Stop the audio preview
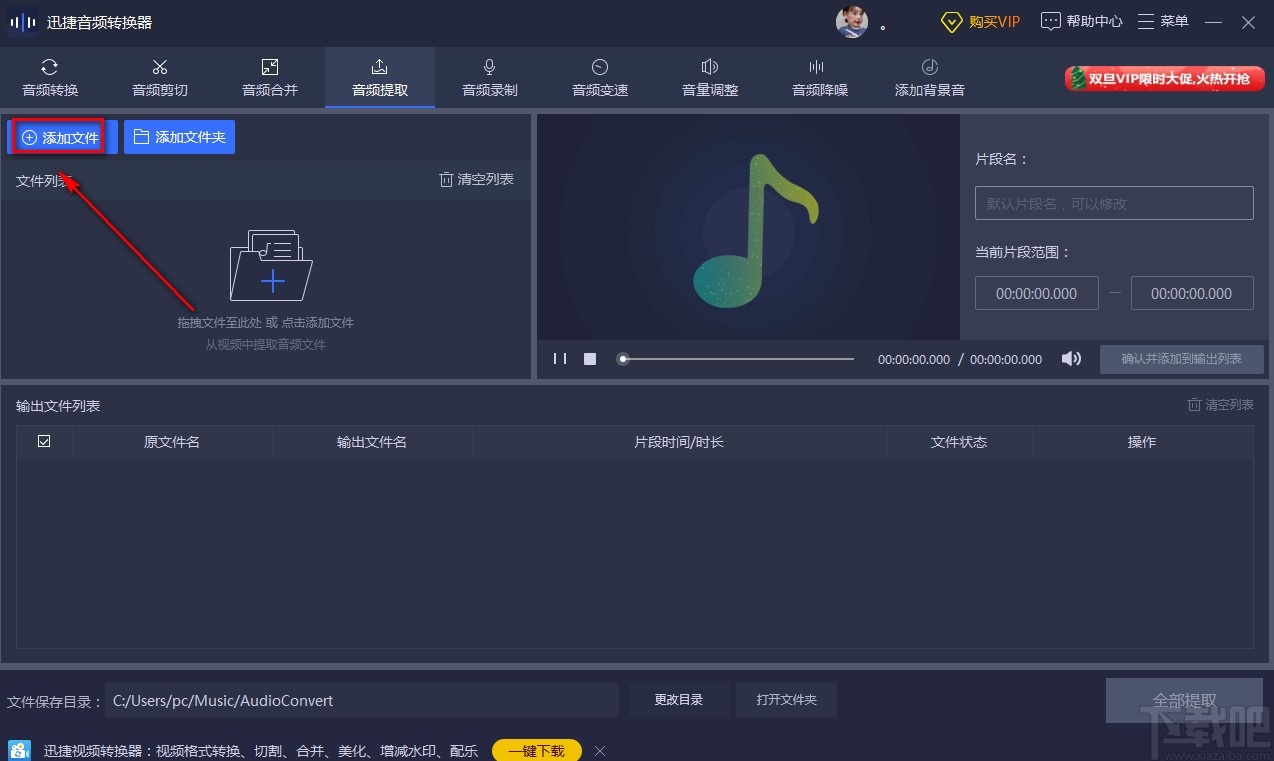This screenshot has width=1274, height=761. tap(589, 358)
